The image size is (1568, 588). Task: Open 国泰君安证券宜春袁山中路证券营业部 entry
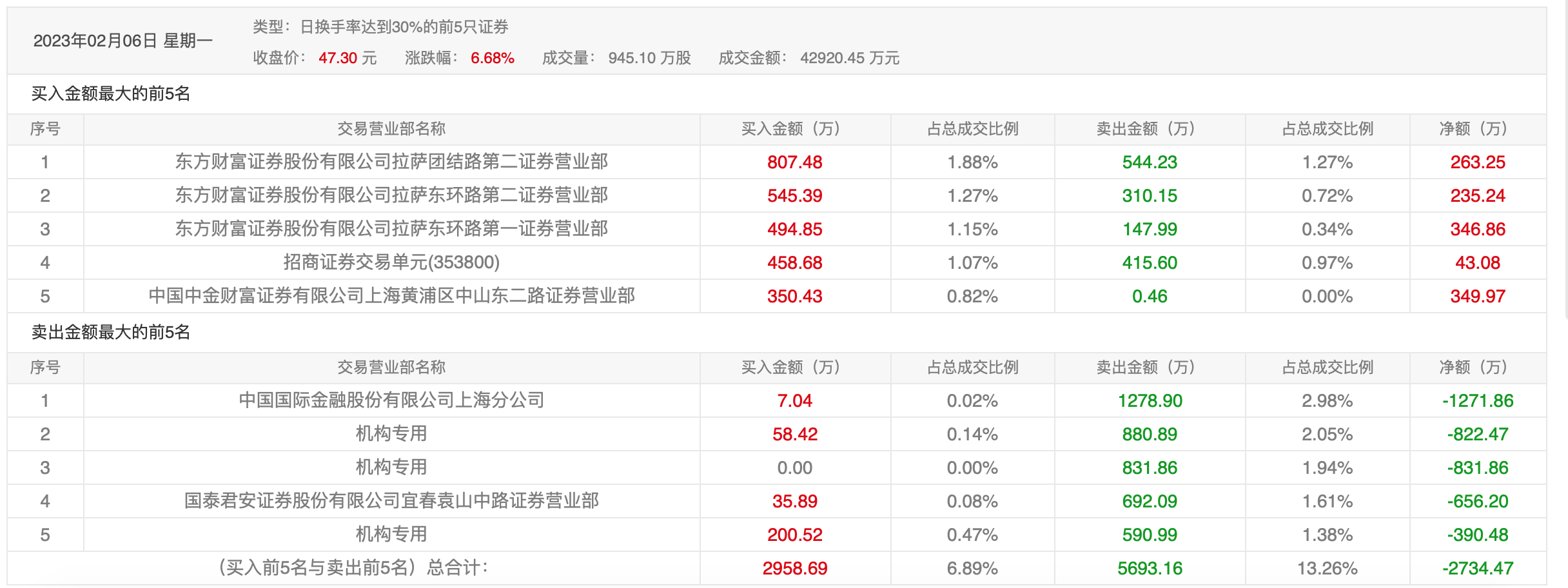[391, 501]
